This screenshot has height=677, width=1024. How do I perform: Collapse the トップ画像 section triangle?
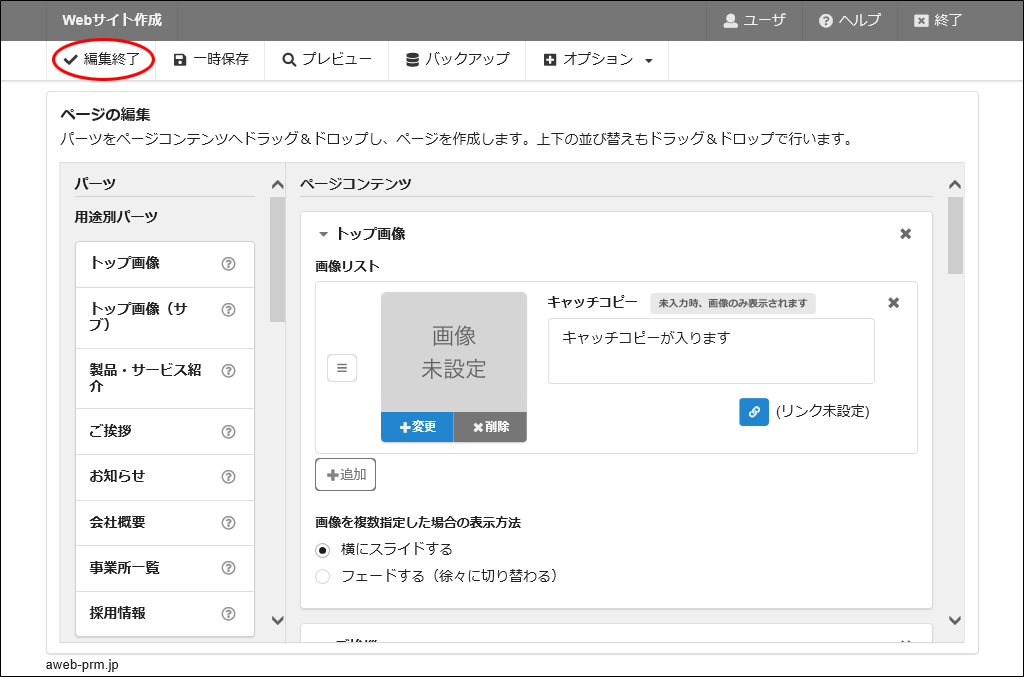click(323, 235)
